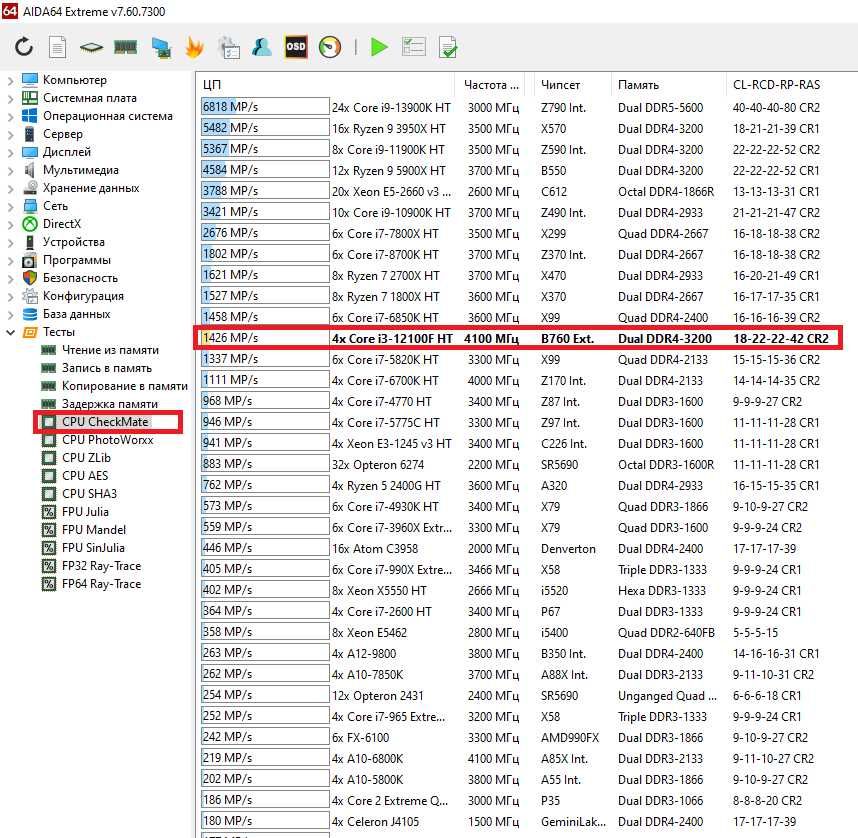
Task: Click the flat green chip toolbar icon
Action: pyautogui.click(x=91, y=48)
